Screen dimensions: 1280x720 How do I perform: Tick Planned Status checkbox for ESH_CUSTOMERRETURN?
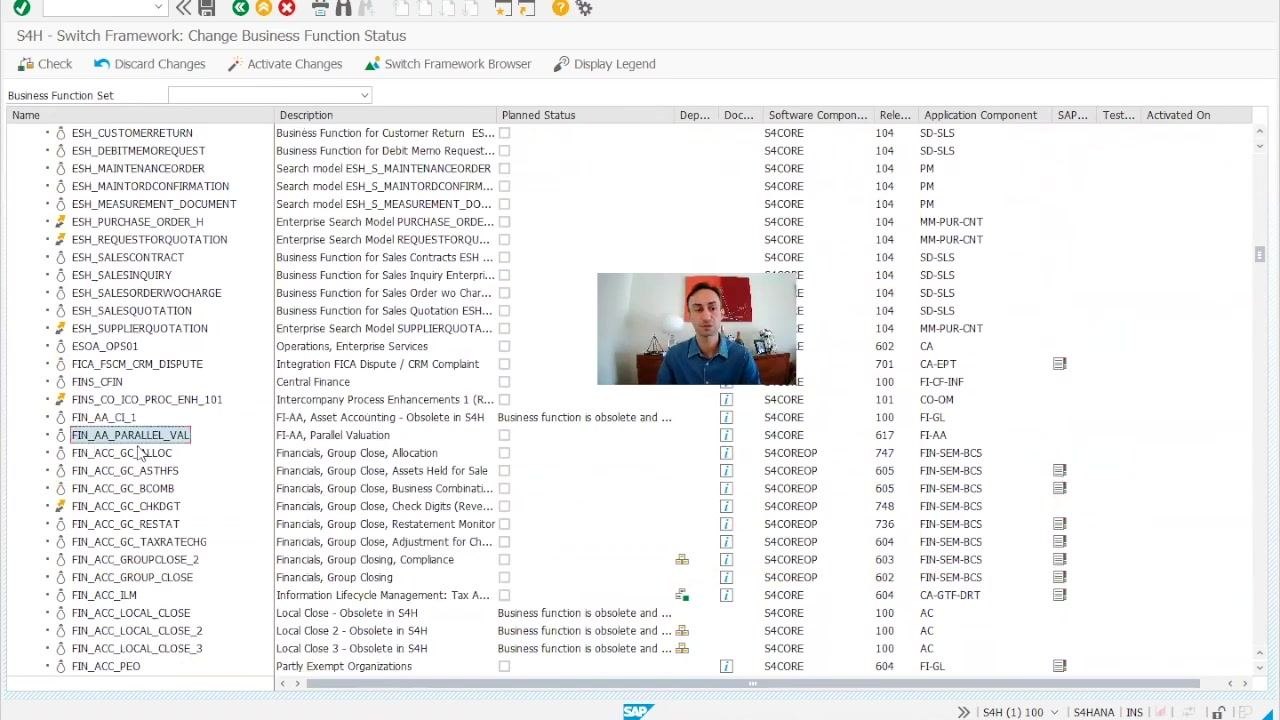504,133
